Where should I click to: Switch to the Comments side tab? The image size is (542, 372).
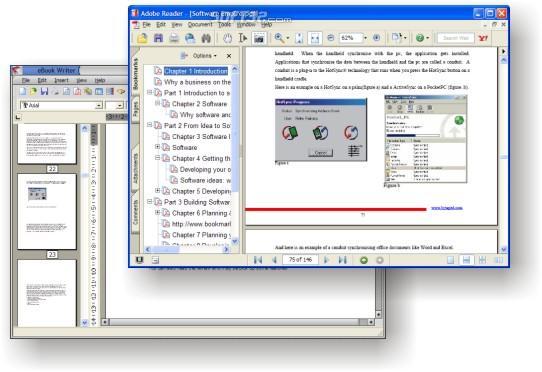pos(136,212)
